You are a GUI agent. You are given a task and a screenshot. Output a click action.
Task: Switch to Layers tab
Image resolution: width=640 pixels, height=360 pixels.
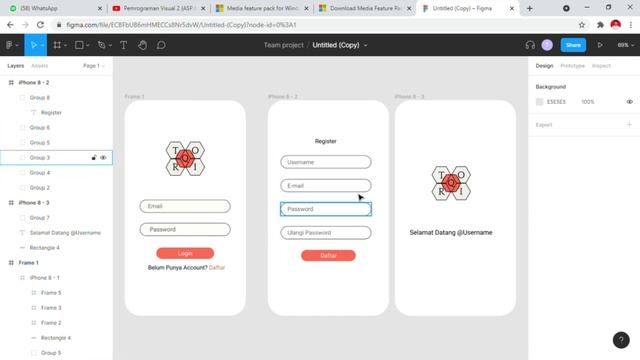click(x=16, y=66)
